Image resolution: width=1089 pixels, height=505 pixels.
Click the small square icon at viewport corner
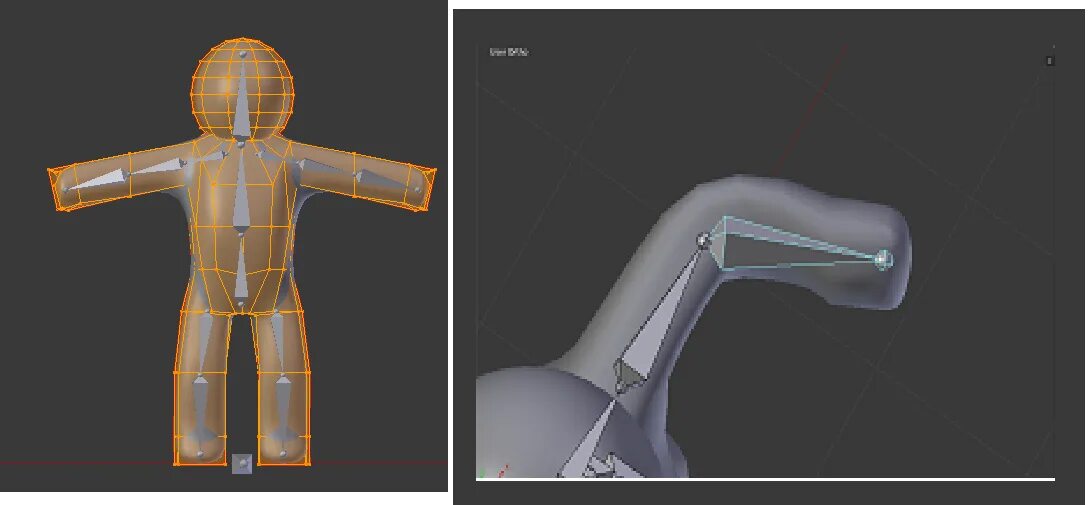tap(1049, 61)
